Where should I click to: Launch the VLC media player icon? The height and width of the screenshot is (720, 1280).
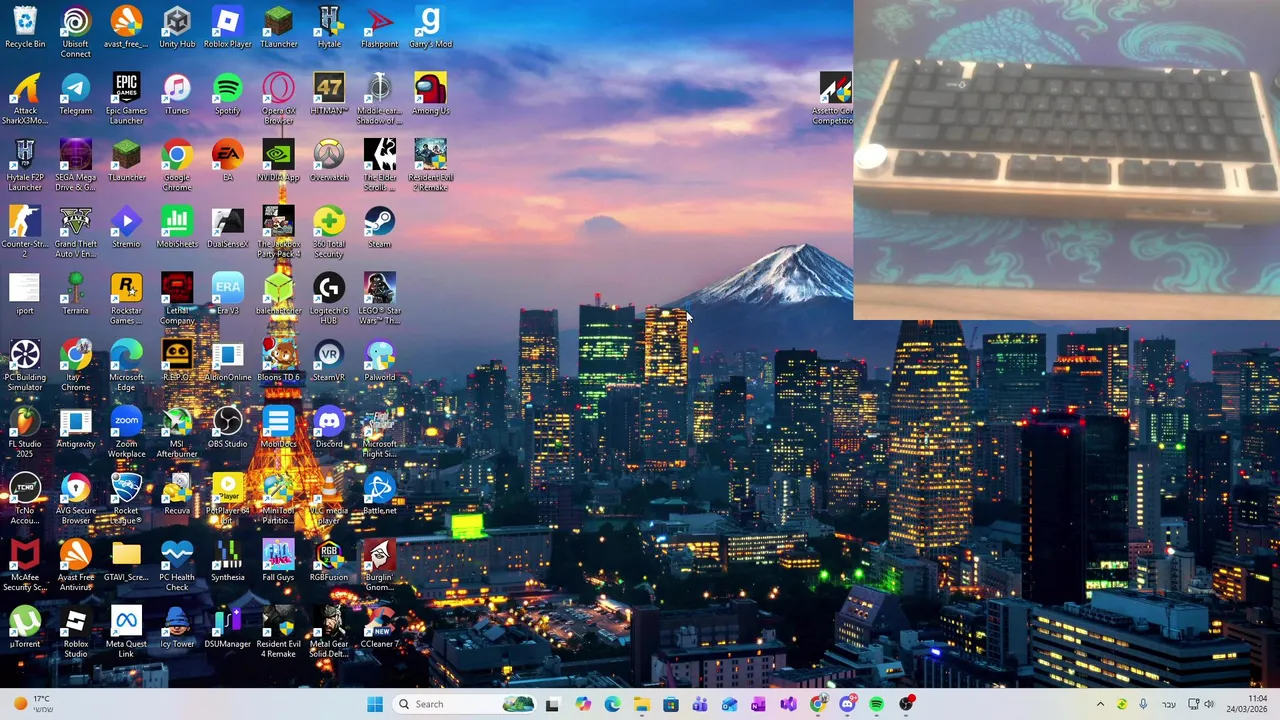click(x=329, y=498)
